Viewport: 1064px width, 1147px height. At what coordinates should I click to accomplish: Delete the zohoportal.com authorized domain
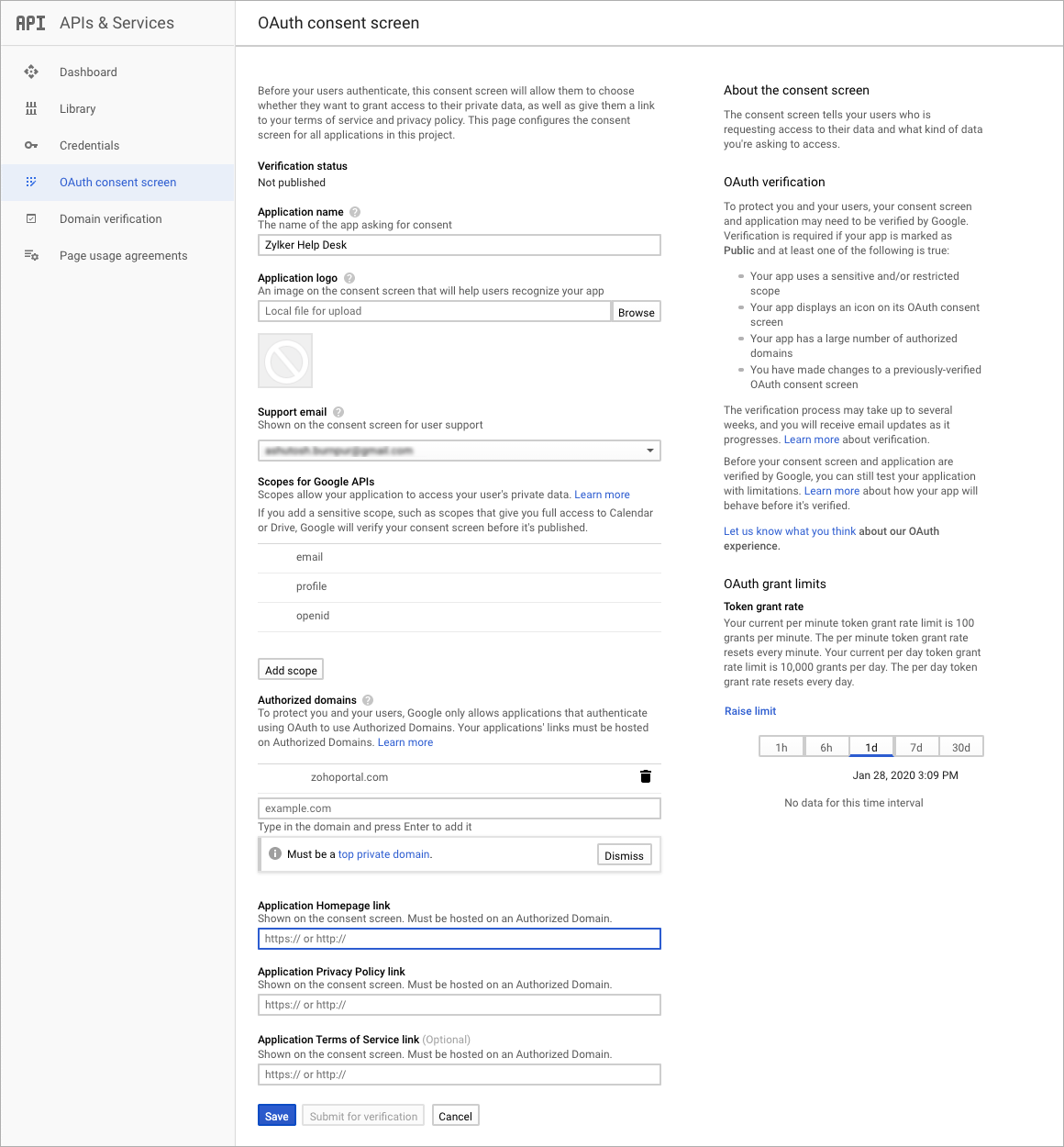point(646,776)
